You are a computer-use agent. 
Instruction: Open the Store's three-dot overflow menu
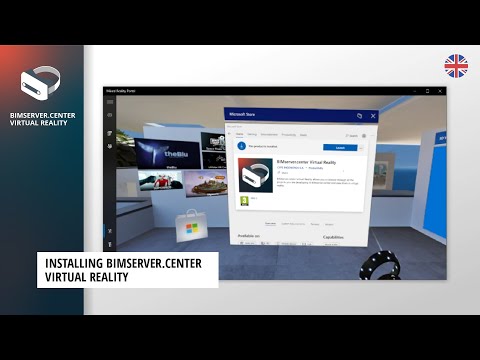click(372, 136)
